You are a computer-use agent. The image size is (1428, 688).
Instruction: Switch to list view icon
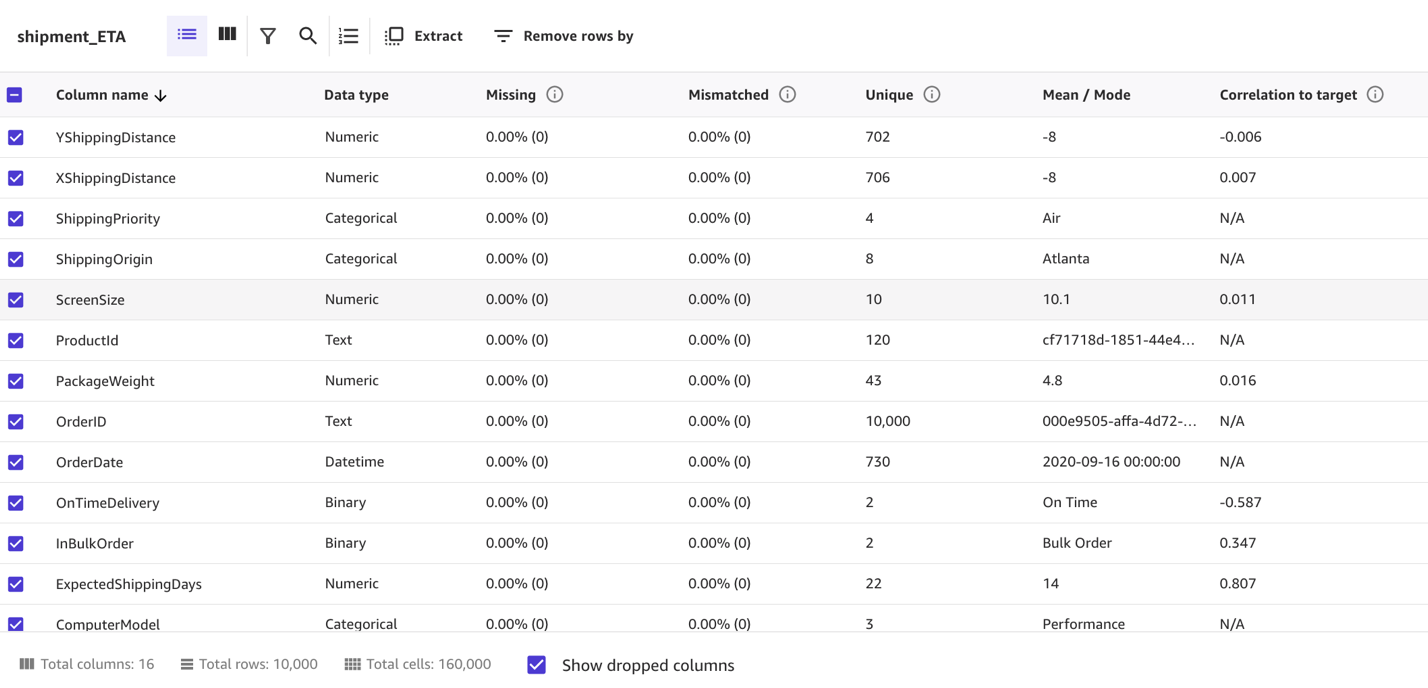[187, 35]
